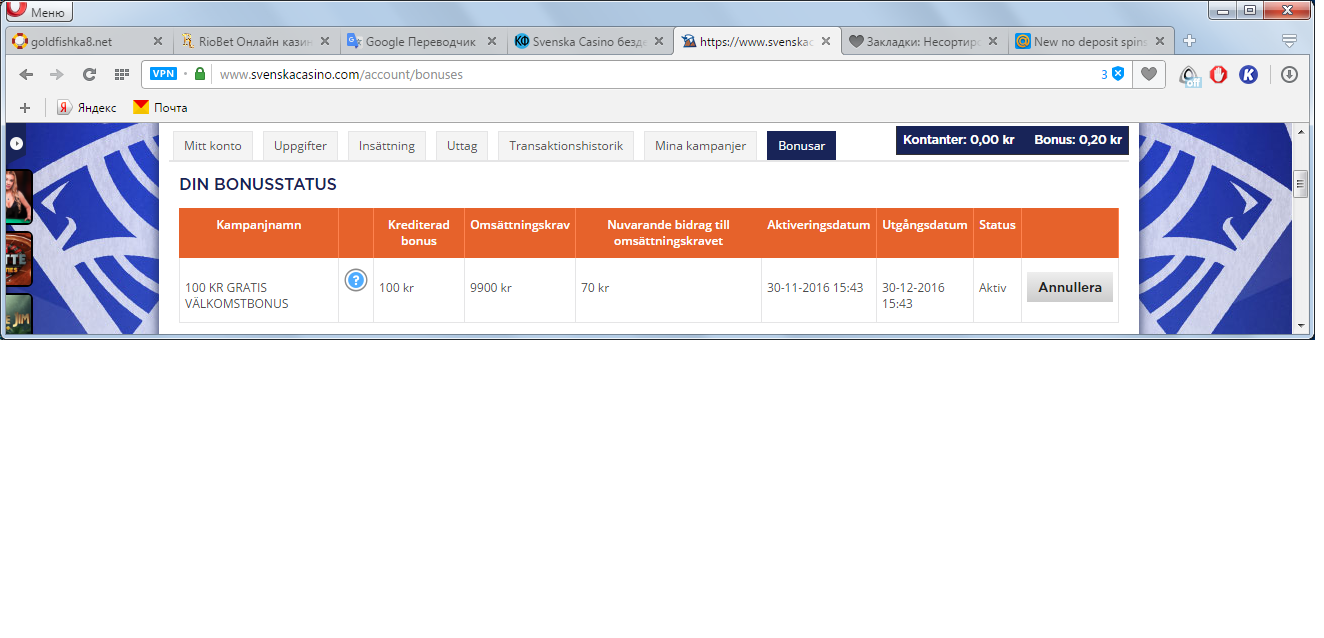Expand sidebar with play arrow icon
Image resolution: width=1324 pixels, height=638 pixels.
[17, 144]
